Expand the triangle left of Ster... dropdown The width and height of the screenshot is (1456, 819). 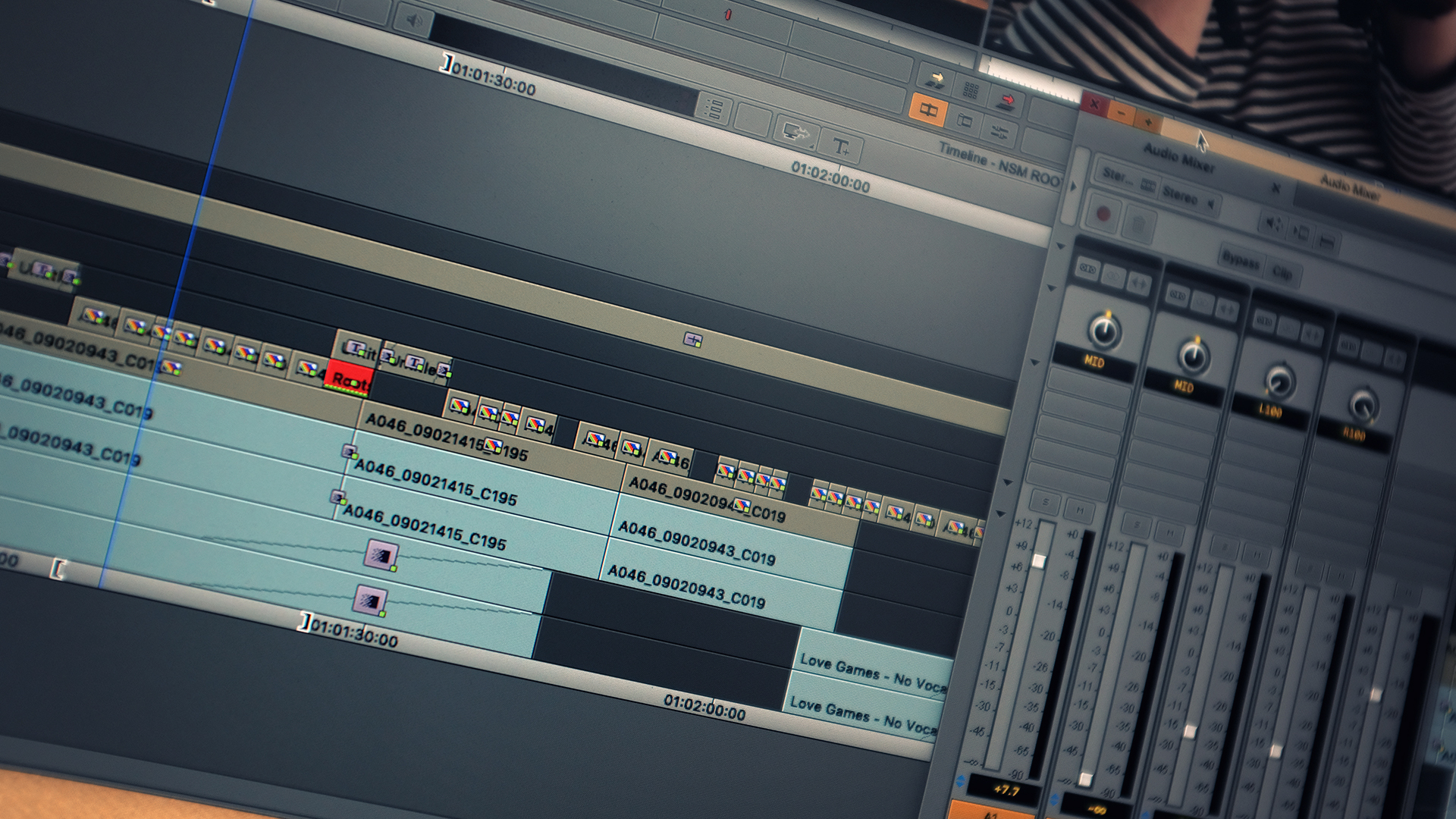click(1073, 187)
